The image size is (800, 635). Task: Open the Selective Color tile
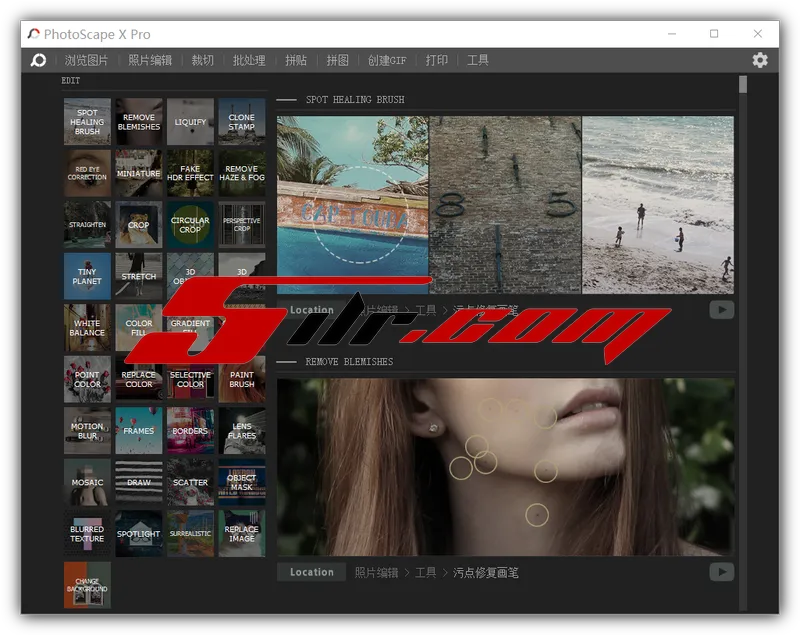click(190, 379)
